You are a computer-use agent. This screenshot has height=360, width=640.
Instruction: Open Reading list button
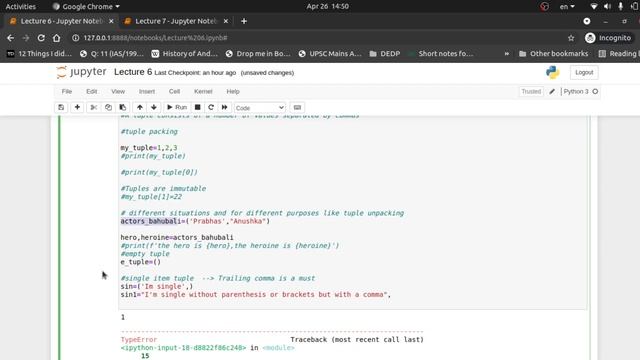618,53
